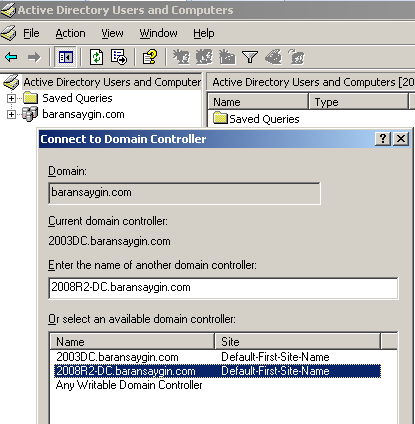Expand the baransaygin.com tree node

11,114
